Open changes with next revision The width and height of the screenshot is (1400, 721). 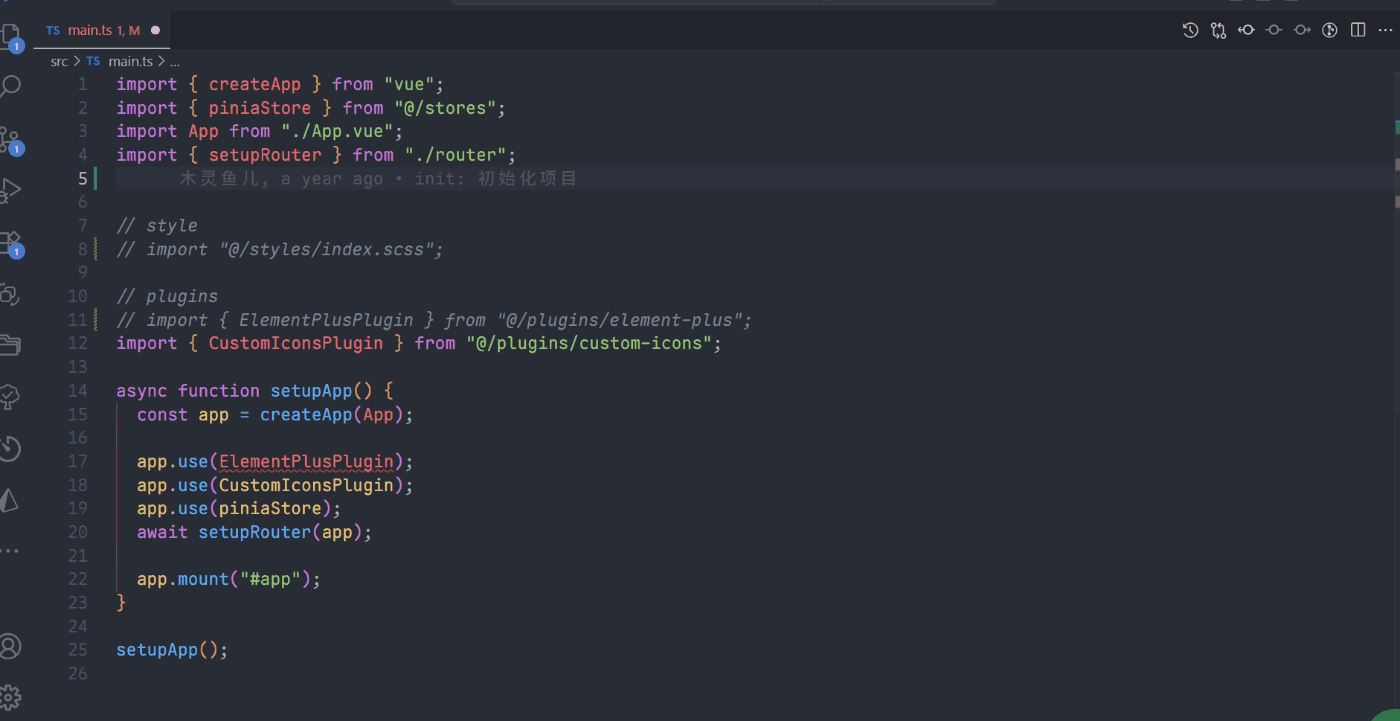point(1302,30)
